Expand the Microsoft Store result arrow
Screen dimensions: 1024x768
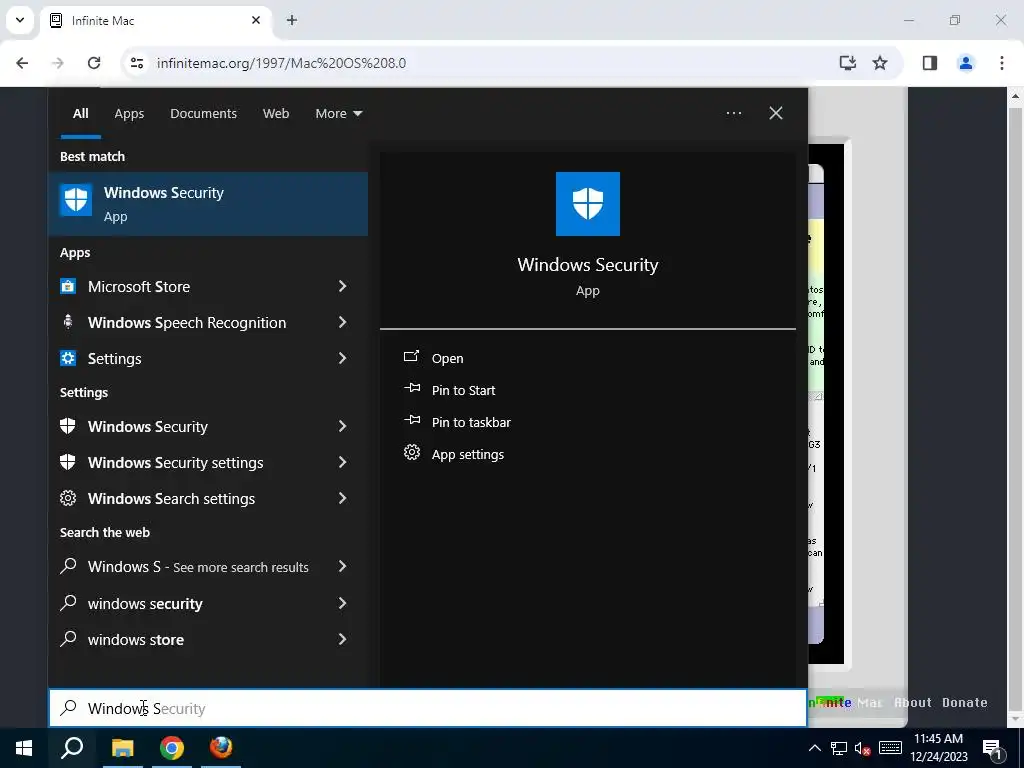point(342,286)
